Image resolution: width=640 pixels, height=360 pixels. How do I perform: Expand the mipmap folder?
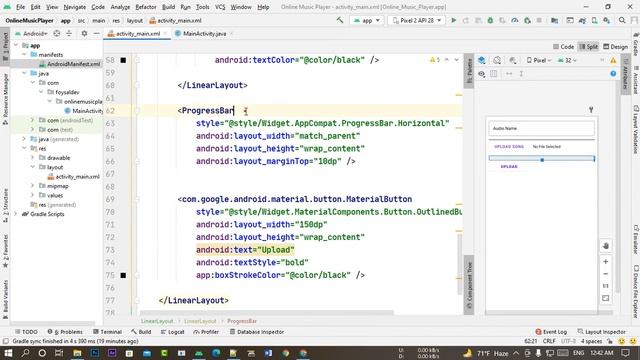point(33,186)
